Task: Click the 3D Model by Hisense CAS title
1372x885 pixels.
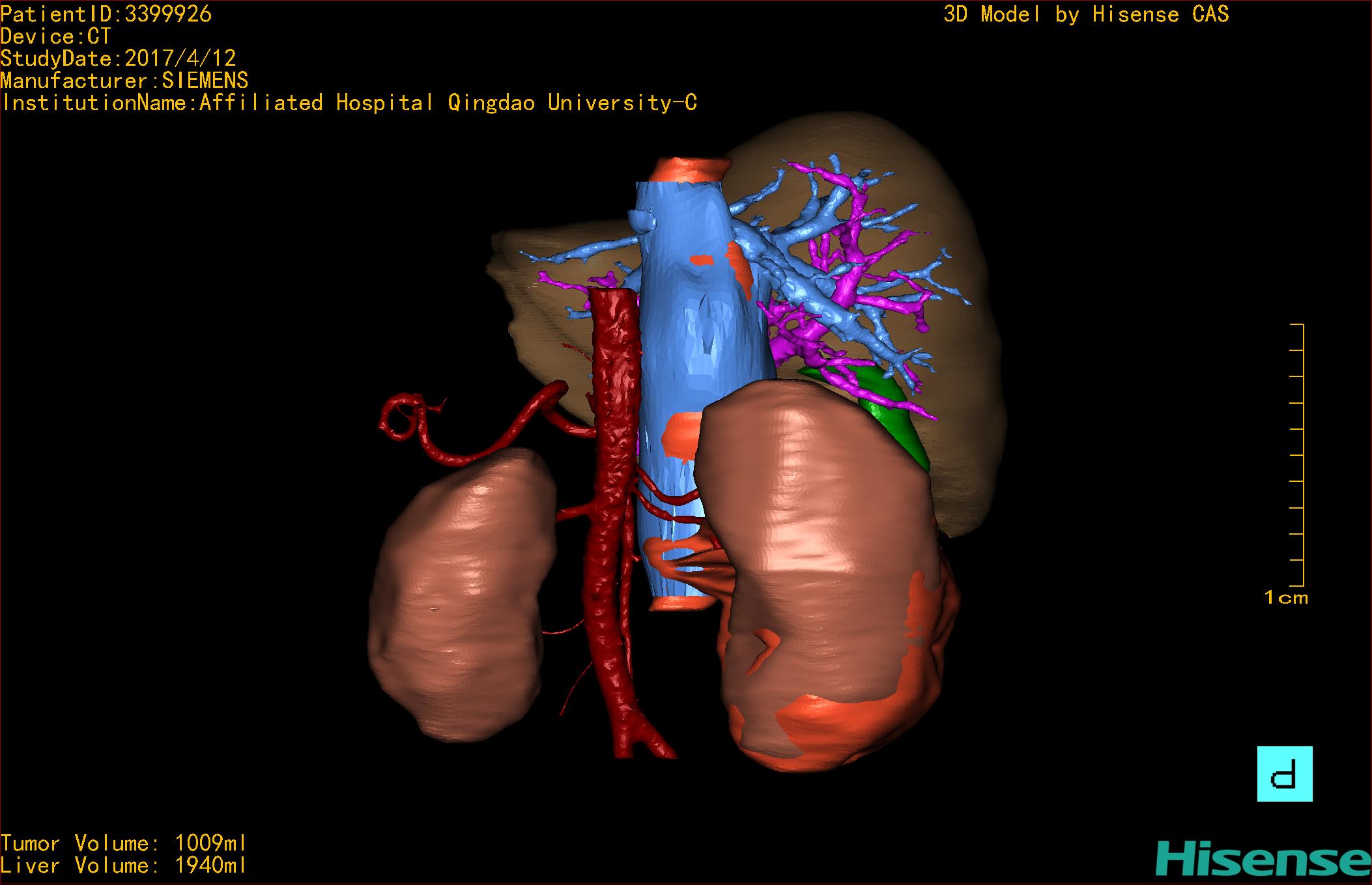Action: (1085, 14)
